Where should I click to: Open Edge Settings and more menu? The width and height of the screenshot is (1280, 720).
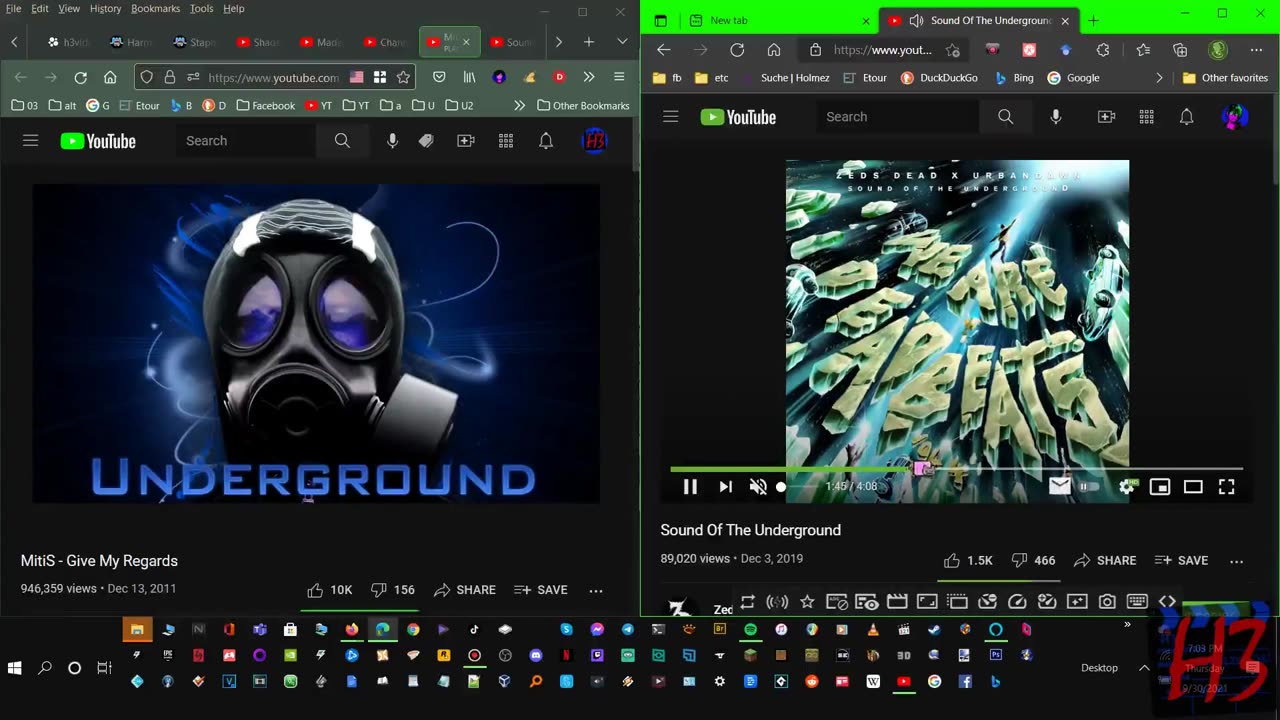click(x=1256, y=50)
